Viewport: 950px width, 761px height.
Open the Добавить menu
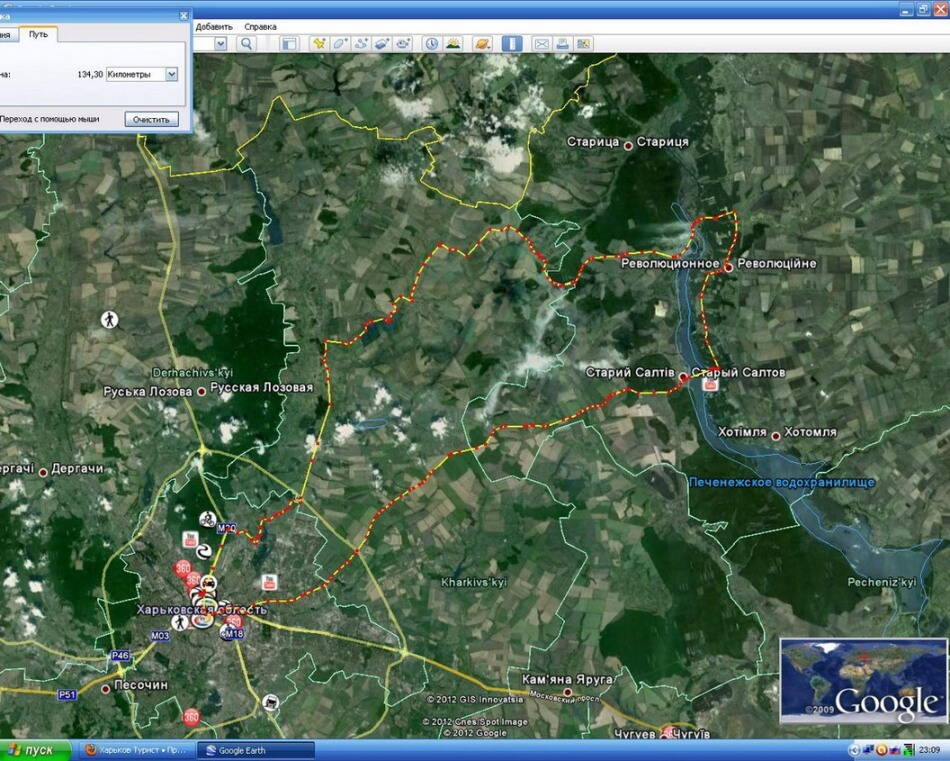point(214,26)
